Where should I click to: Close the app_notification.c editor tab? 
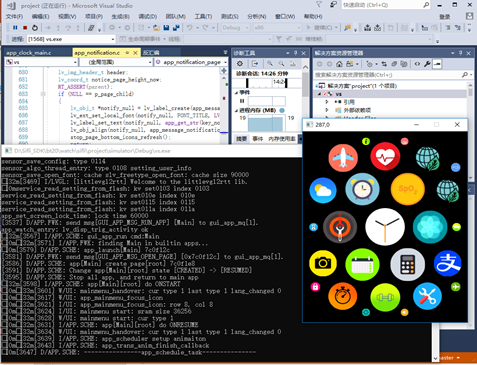[x=135, y=53]
